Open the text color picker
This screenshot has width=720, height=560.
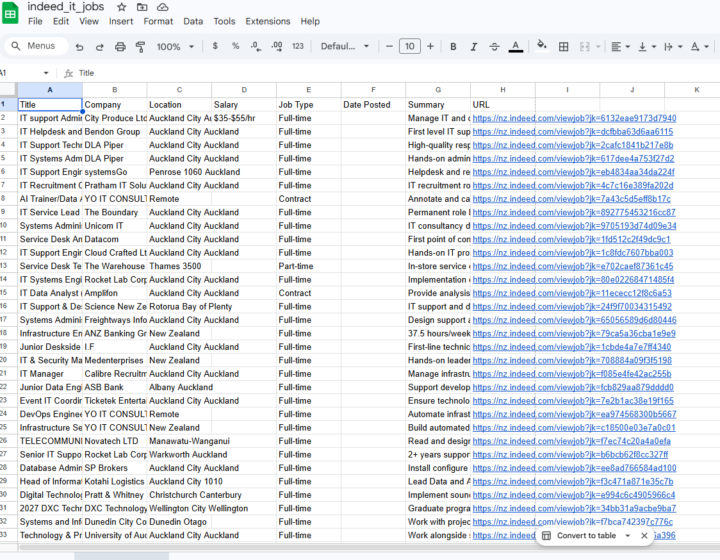coord(516,46)
